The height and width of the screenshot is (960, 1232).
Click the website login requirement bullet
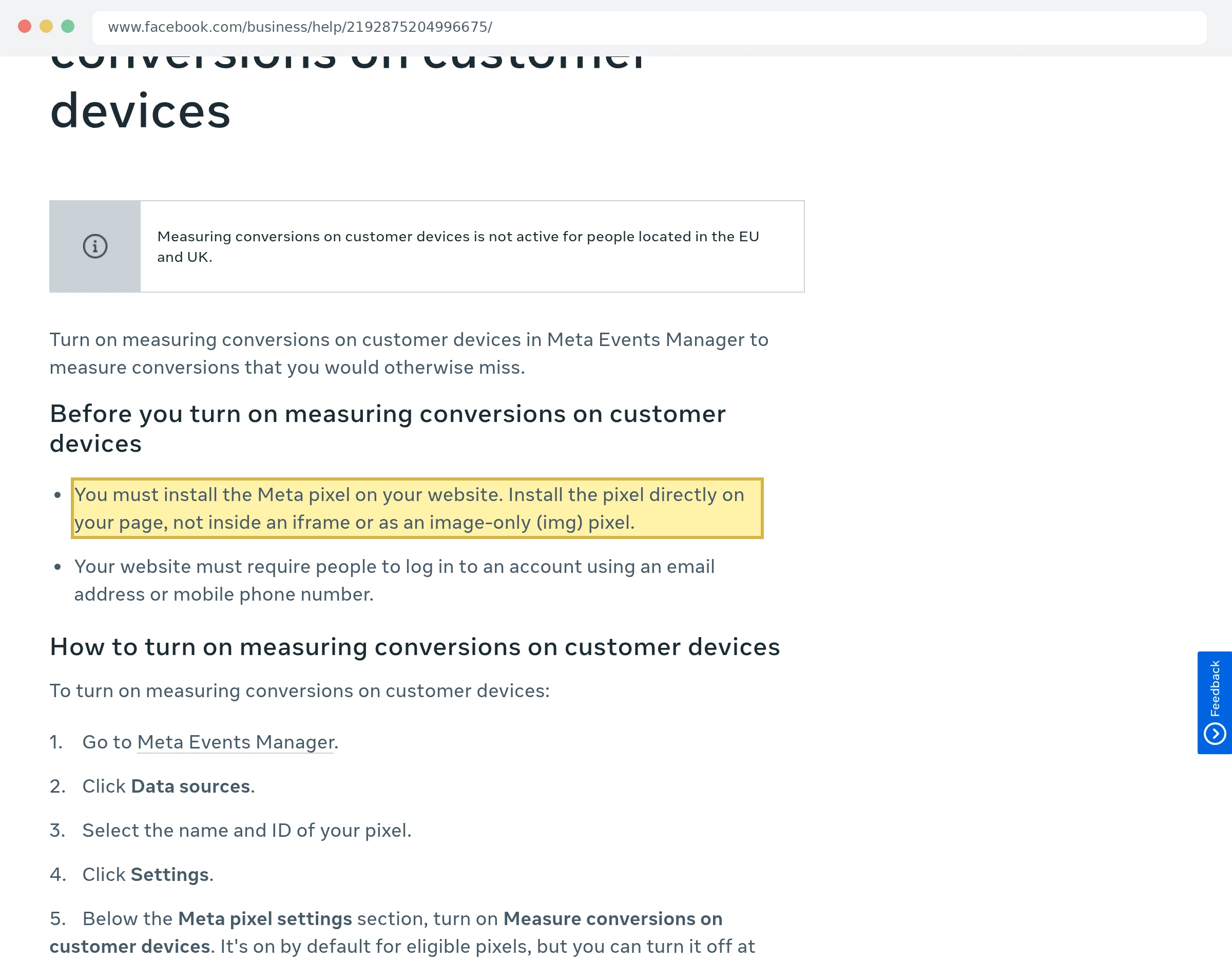click(x=394, y=580)
